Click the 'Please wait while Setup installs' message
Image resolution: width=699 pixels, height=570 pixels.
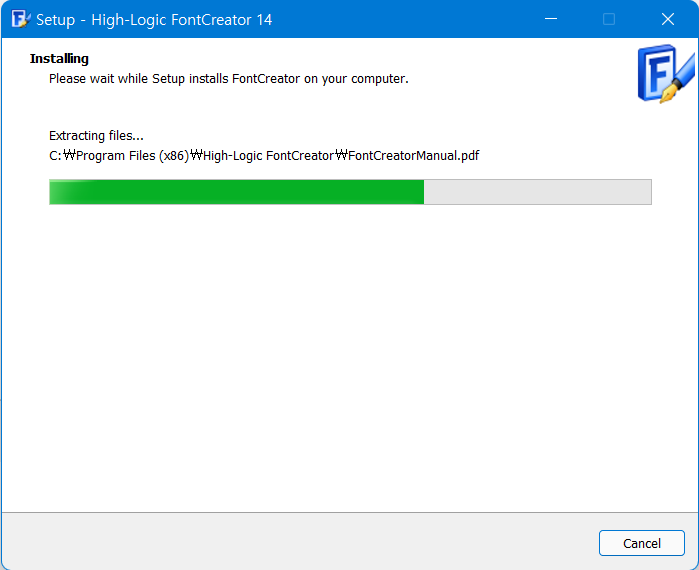tap(229, 79)
